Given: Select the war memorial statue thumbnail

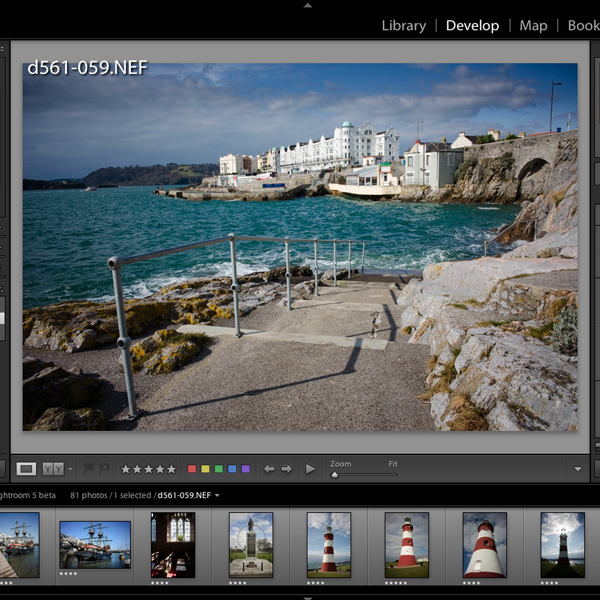Looking at the screenshot, I should point(250,544).
